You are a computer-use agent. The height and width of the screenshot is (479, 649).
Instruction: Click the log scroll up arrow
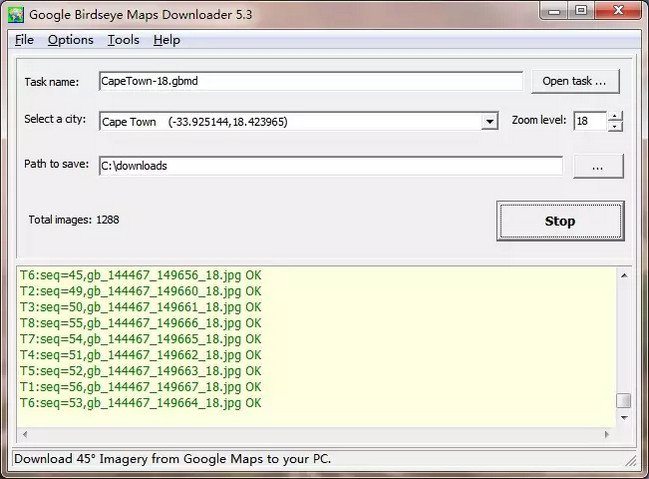tap(624, 276)
